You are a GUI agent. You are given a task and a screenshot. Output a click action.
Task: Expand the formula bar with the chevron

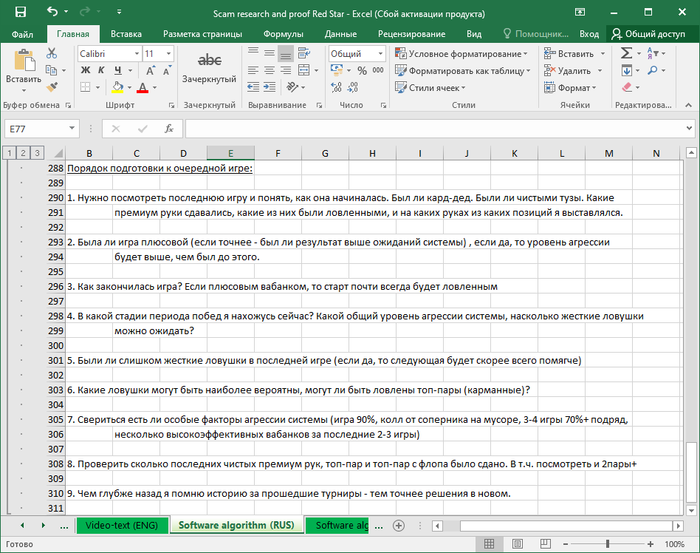(689, 129)
